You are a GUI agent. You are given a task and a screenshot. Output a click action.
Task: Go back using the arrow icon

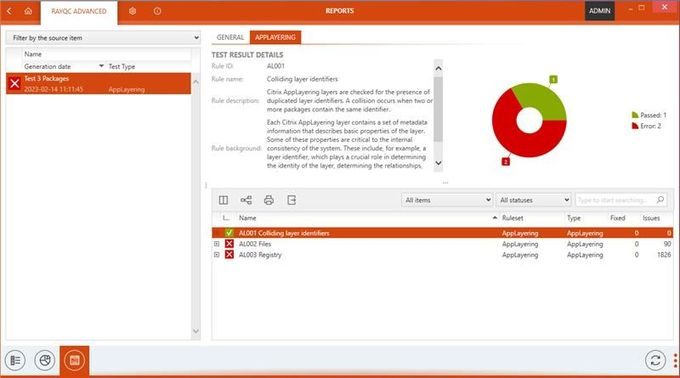[x=9, y=11]
